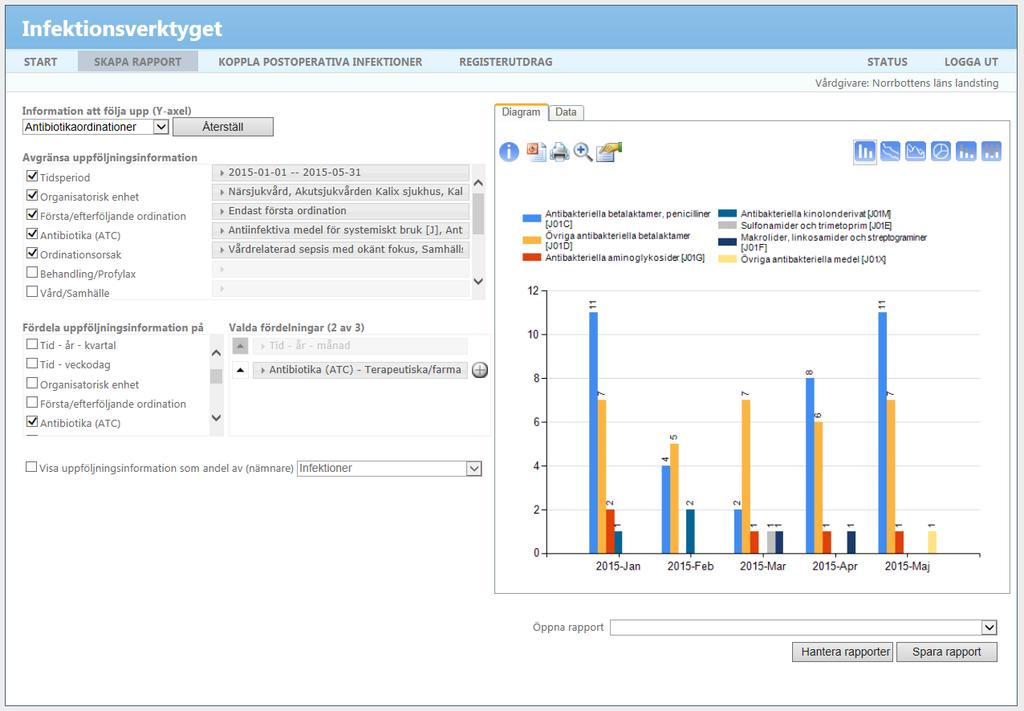The image size is (1024, 711).
Task: Uncheck Första/efterföljande ordination in the Avgränsa list
Action: [x=32, y=214]
